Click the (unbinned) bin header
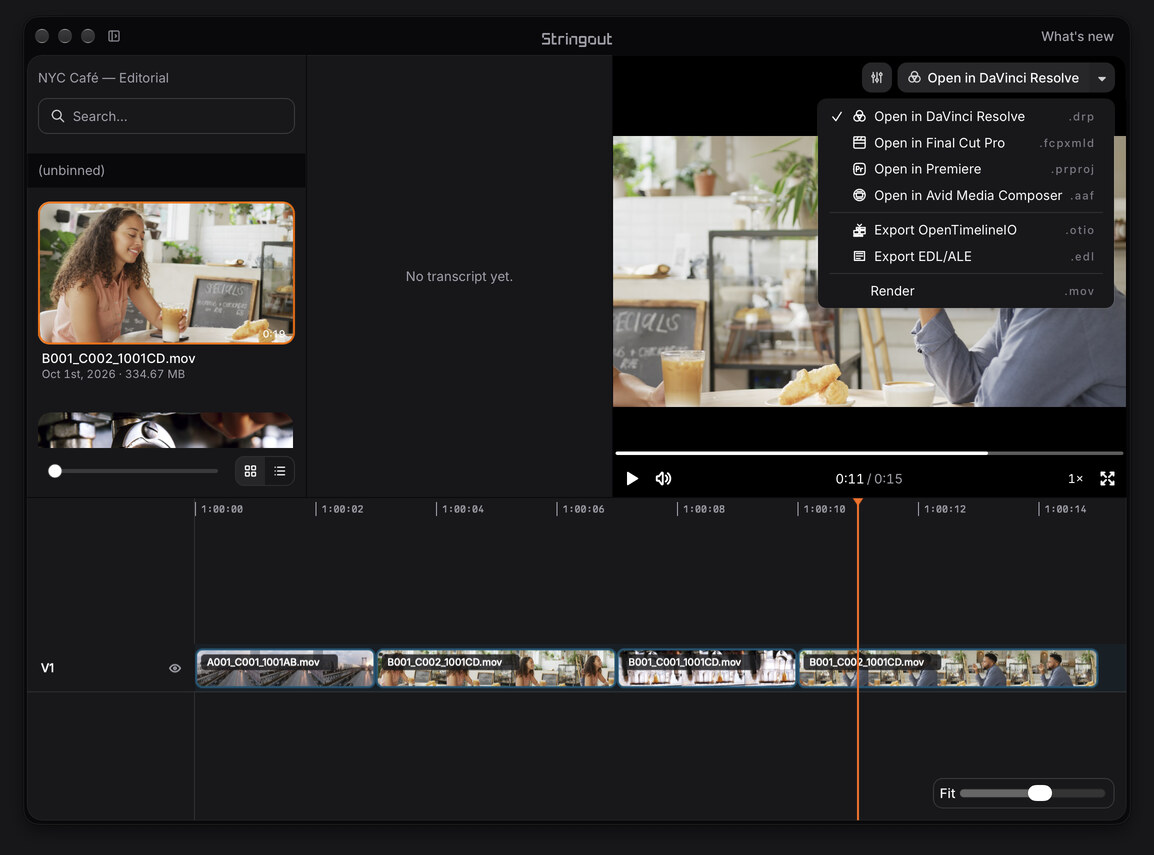1154x855 pixels. pos(166,170)
